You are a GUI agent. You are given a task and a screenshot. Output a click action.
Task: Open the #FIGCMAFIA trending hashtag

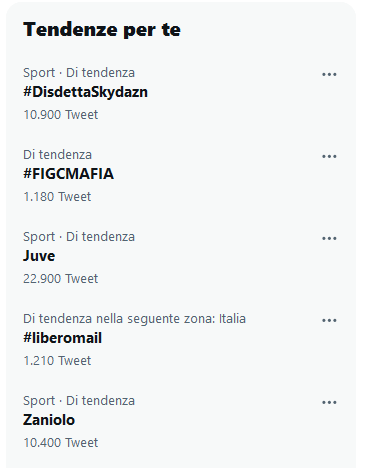tap(68, 174)
